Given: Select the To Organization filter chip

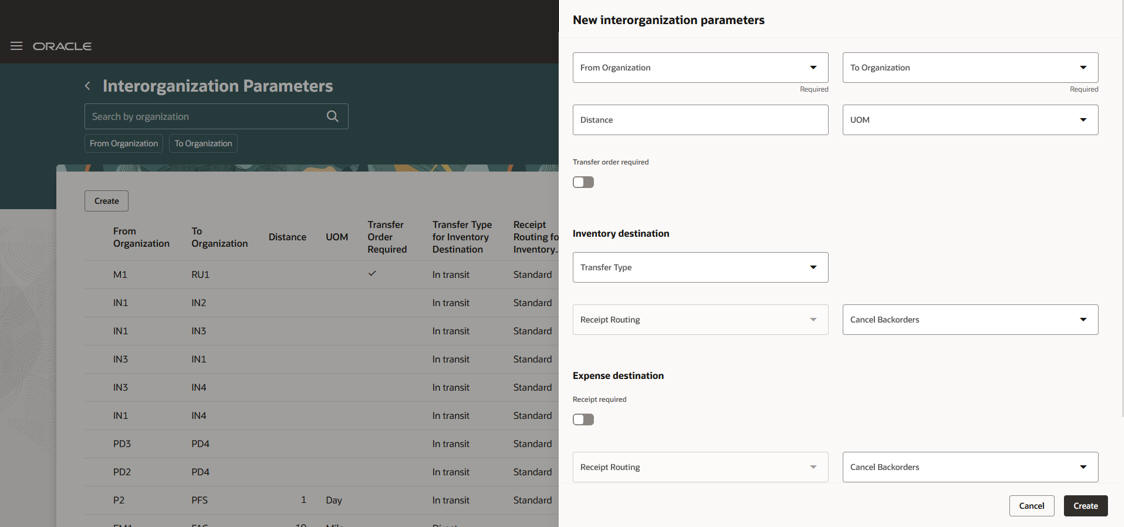Looking at the screenshot, I should [204, 143].
